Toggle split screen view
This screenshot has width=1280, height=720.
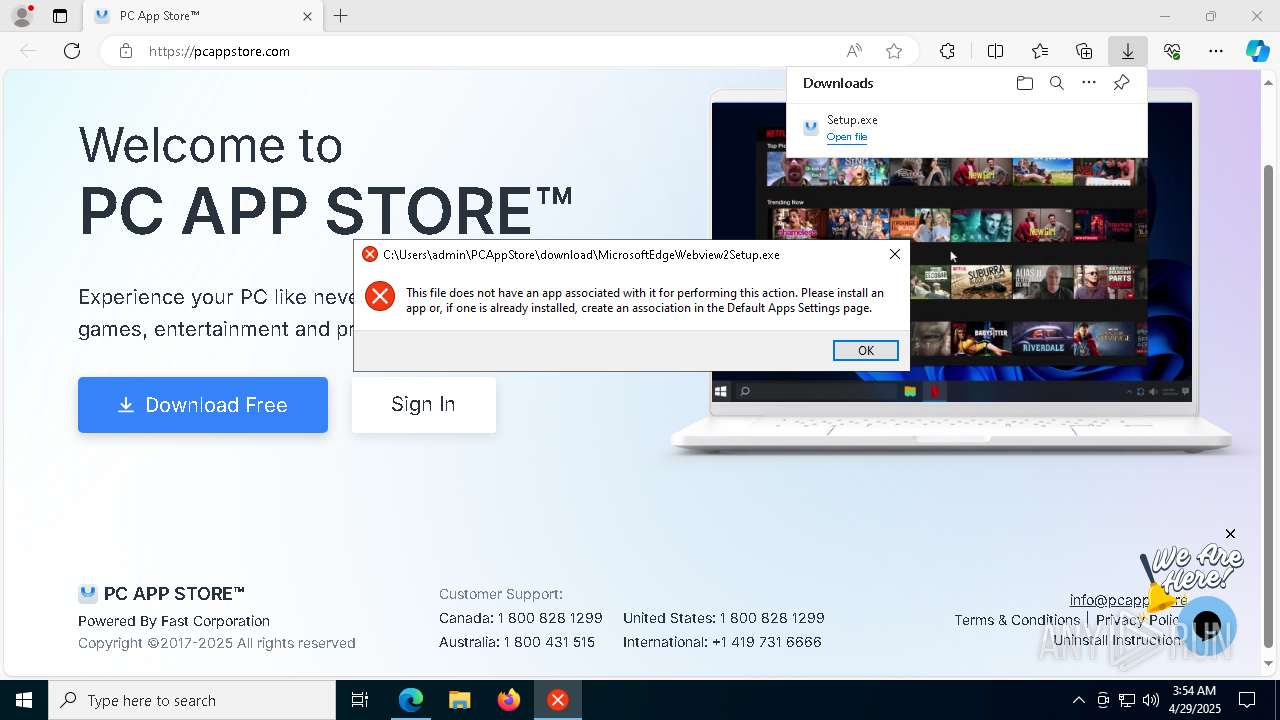pos(996,51)
